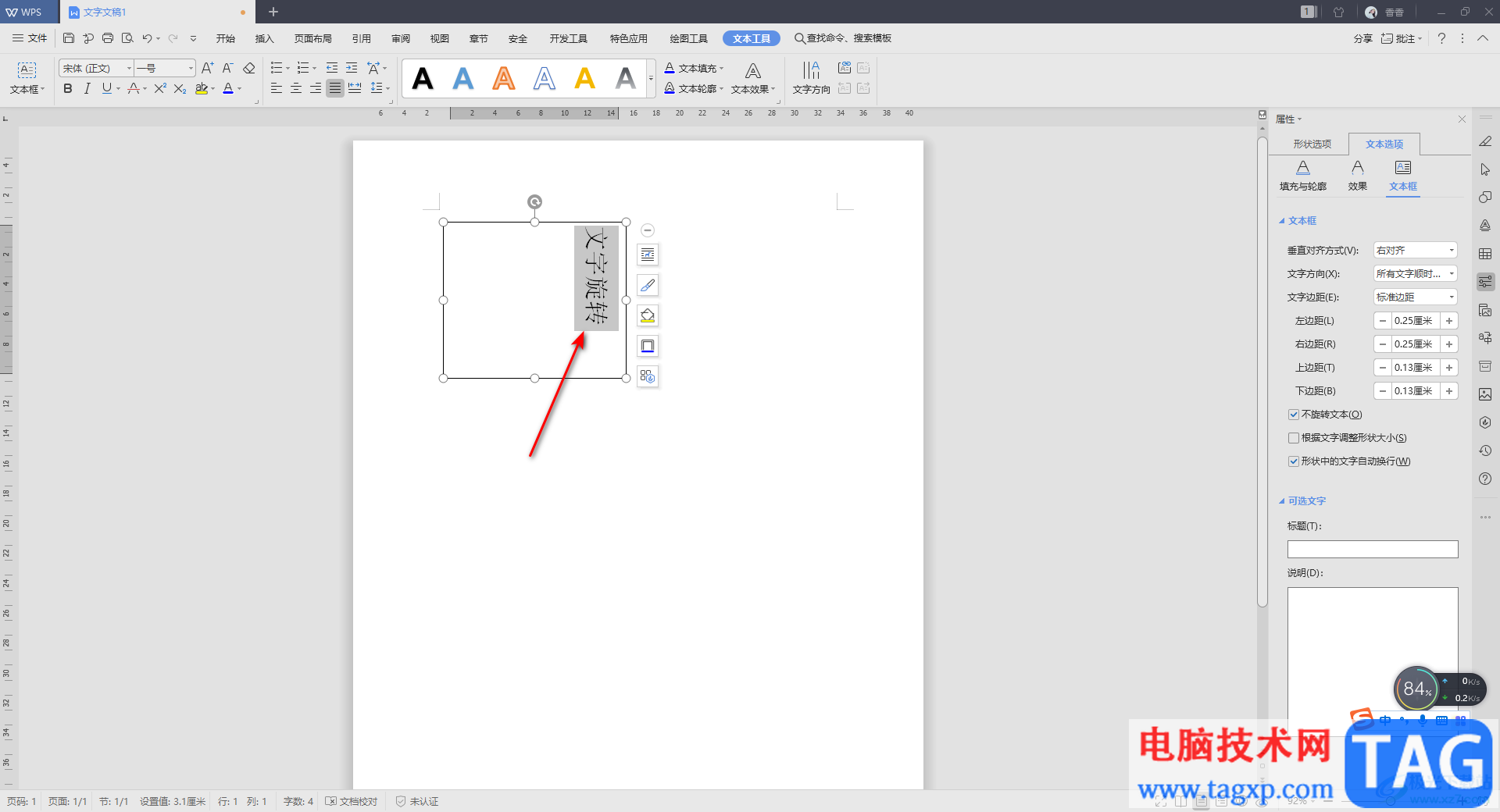The width and height of the screenshot is (1500, 812).
Task: Save the document with save icon
Action: pyautogui.click(x=69, y=38)
